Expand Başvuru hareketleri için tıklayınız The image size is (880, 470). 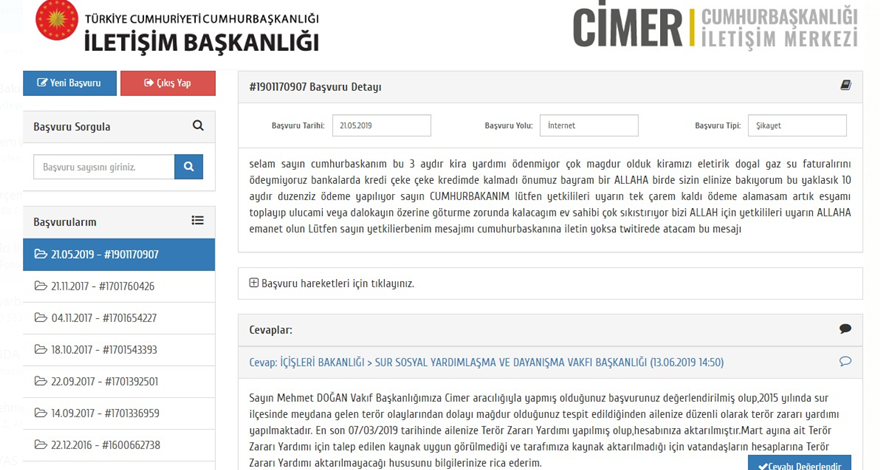point(332,284)
